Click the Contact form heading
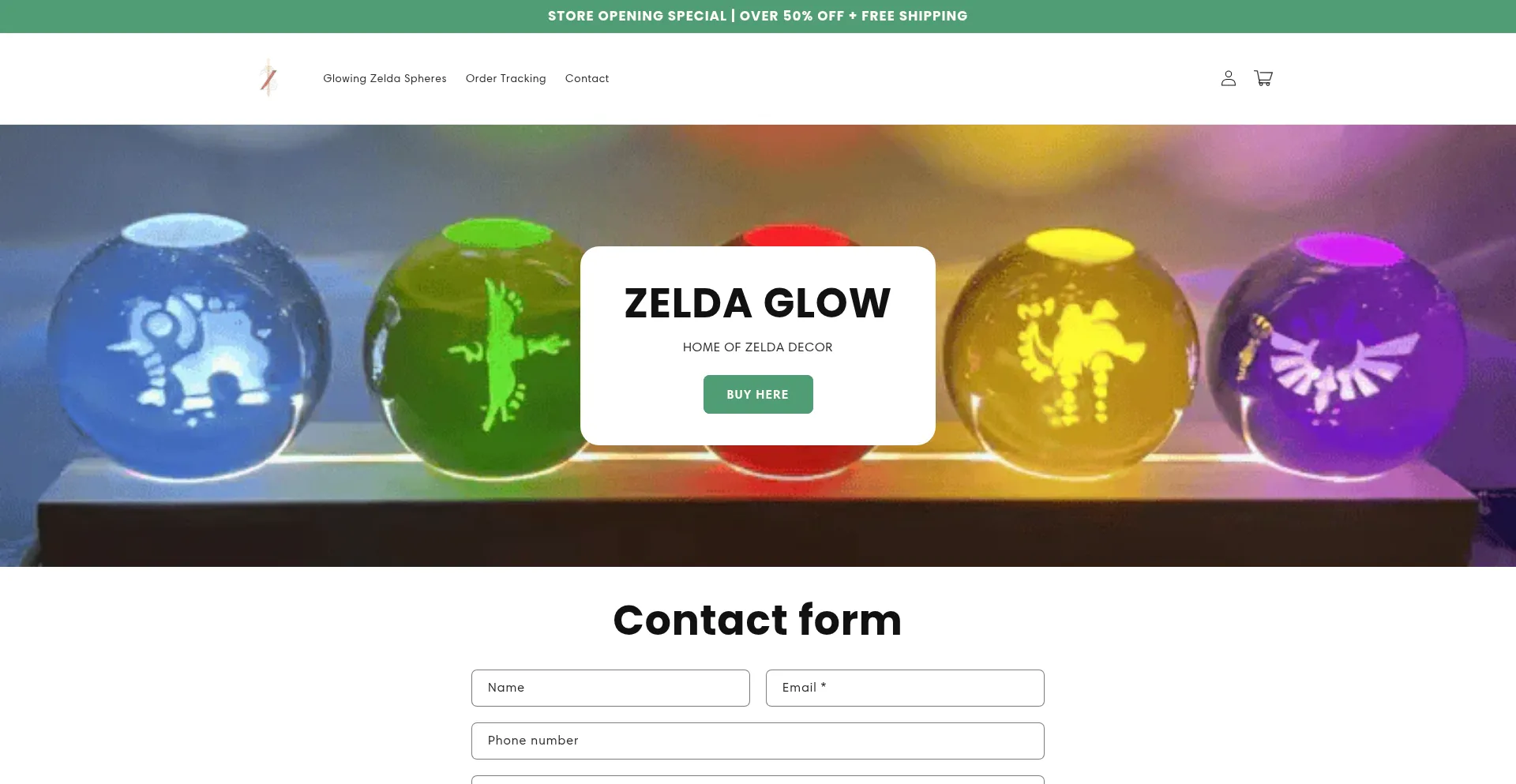This screenshot has width=1516, height=784. [758, 620]
